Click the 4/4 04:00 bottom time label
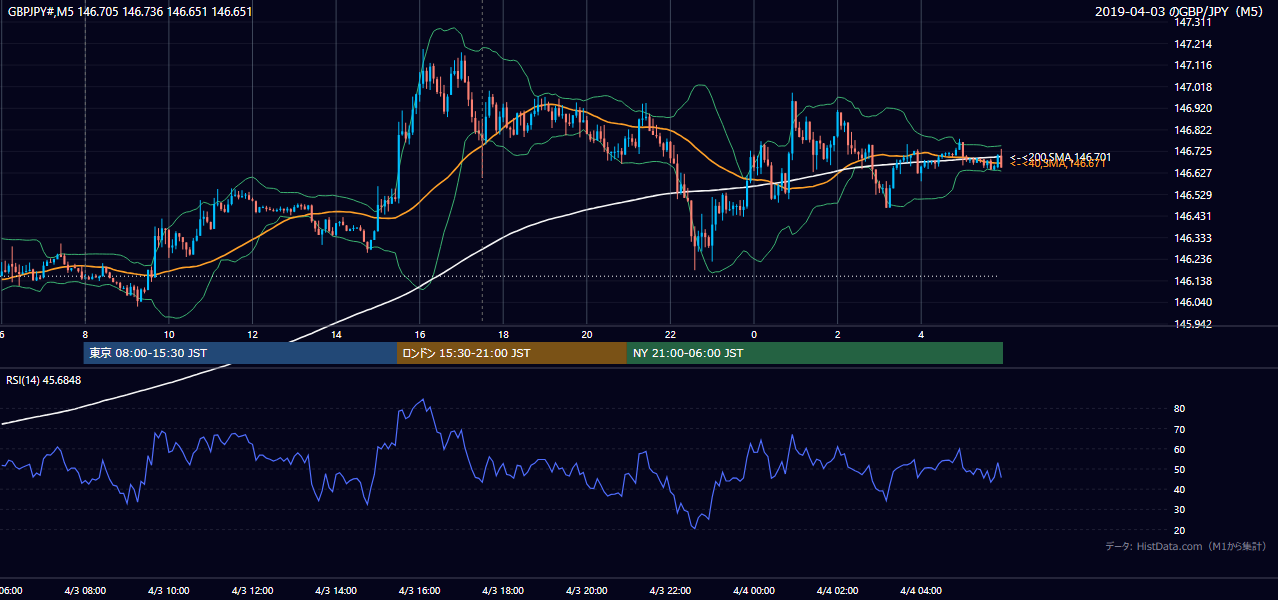 click(x=922, y=591)
